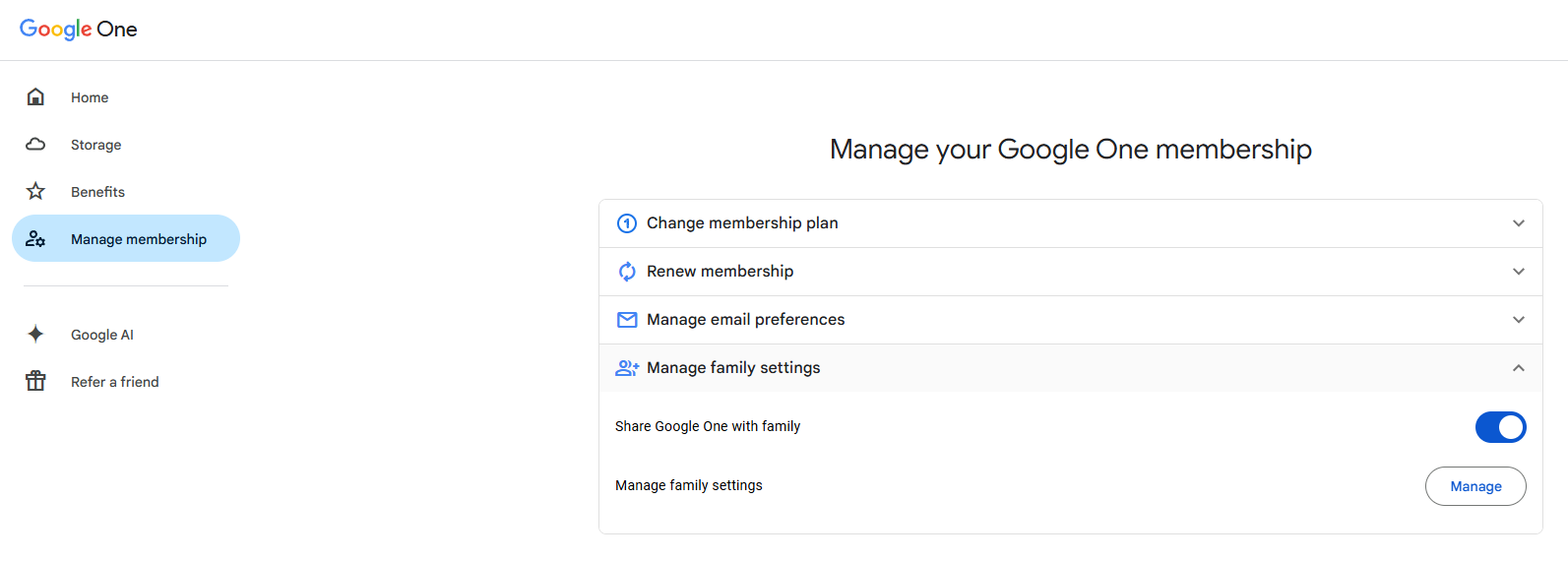Screen dimensions: 1568x562
Task: Click the Google AI sparkle icon
Action: point(35,334)
